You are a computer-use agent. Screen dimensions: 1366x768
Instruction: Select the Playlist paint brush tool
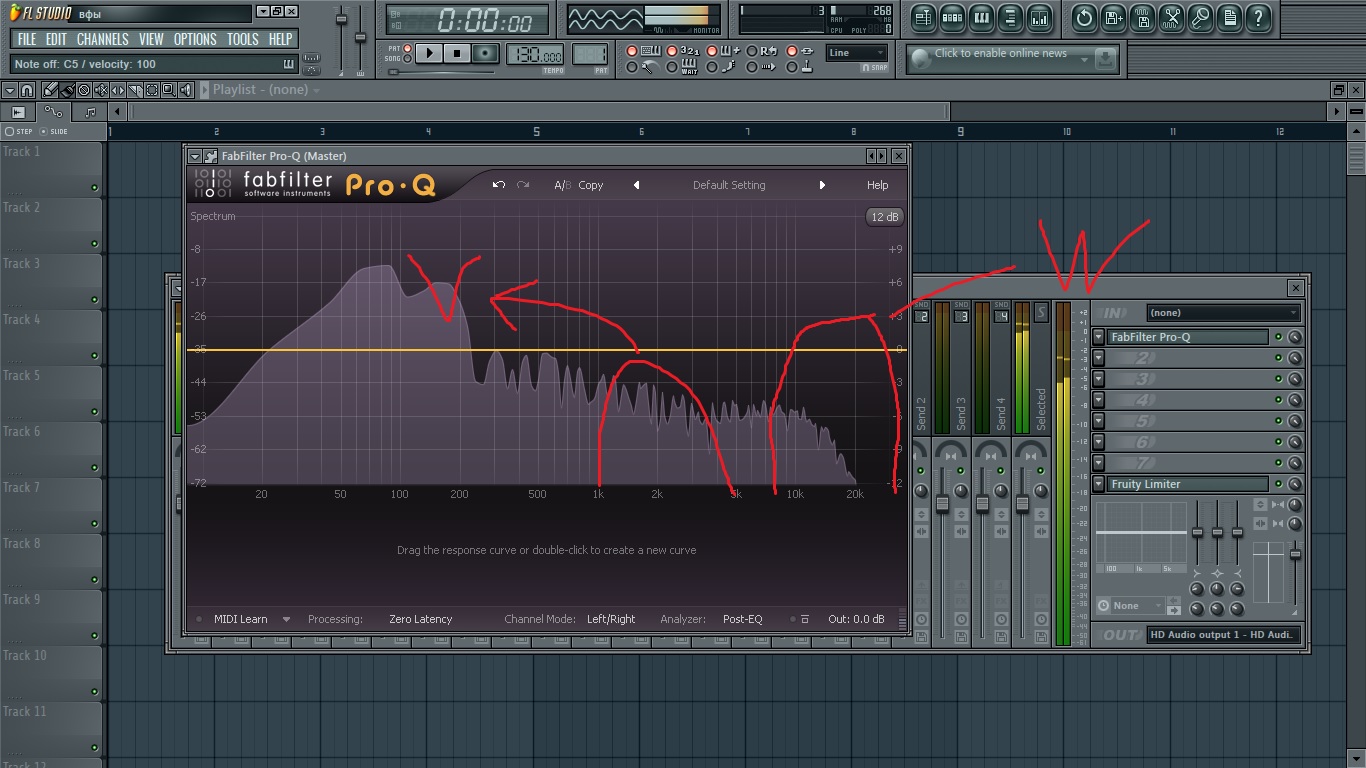click(x=67, y=90)
